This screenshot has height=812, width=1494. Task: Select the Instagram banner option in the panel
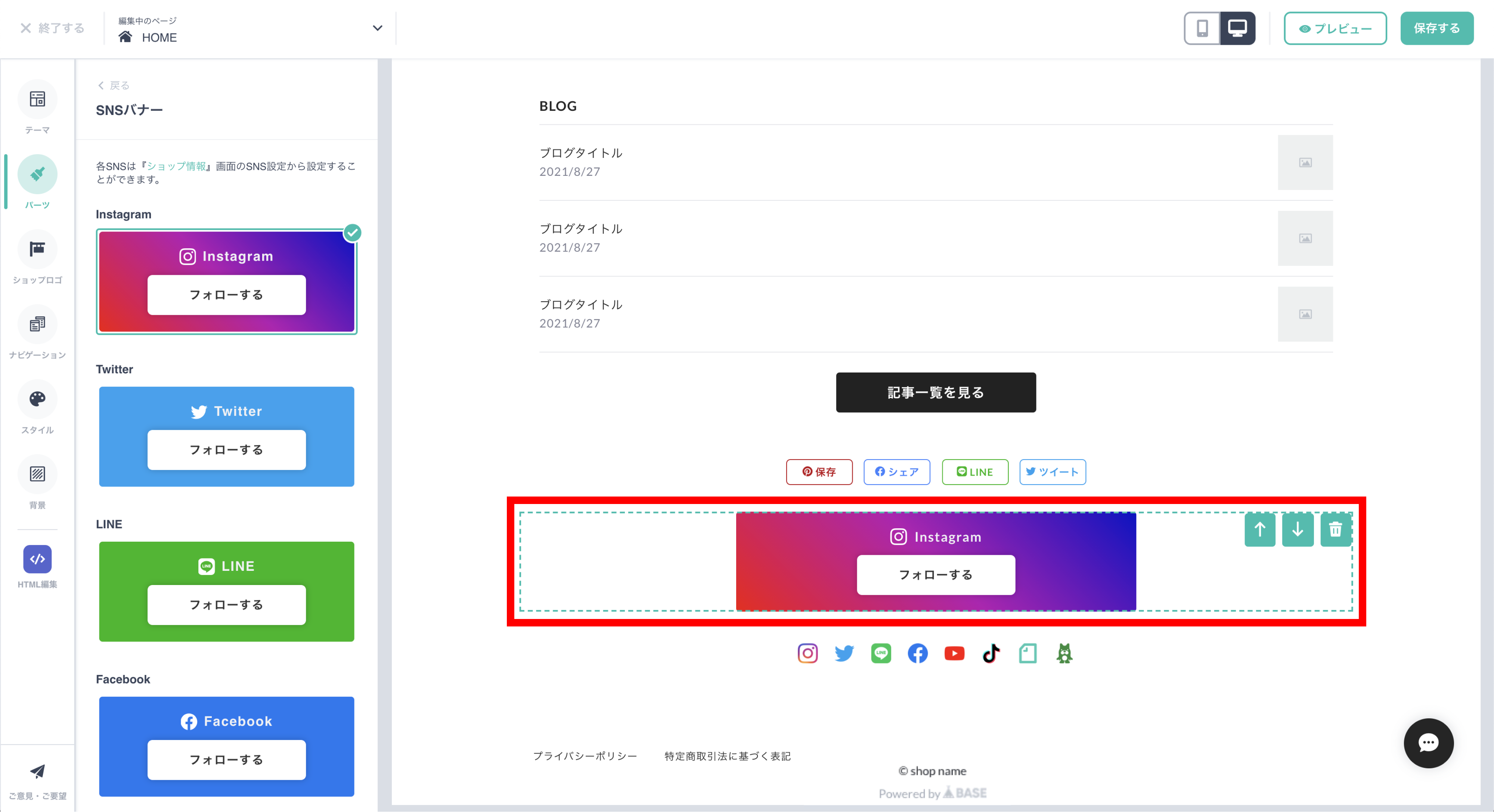pyautogui.click(x=227, y=281)
